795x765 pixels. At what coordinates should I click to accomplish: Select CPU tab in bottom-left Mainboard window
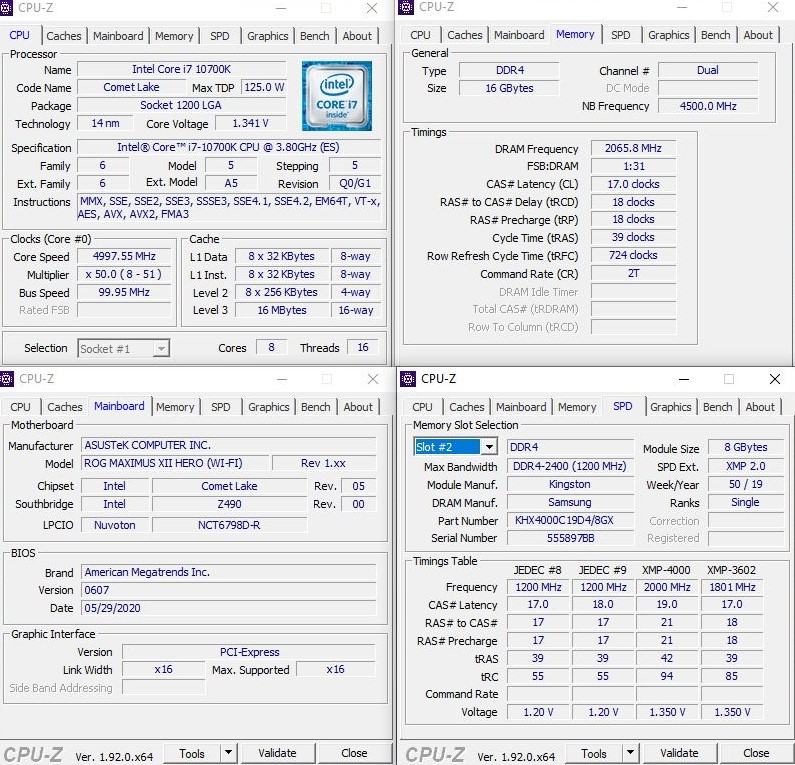[x=20, y=407]
